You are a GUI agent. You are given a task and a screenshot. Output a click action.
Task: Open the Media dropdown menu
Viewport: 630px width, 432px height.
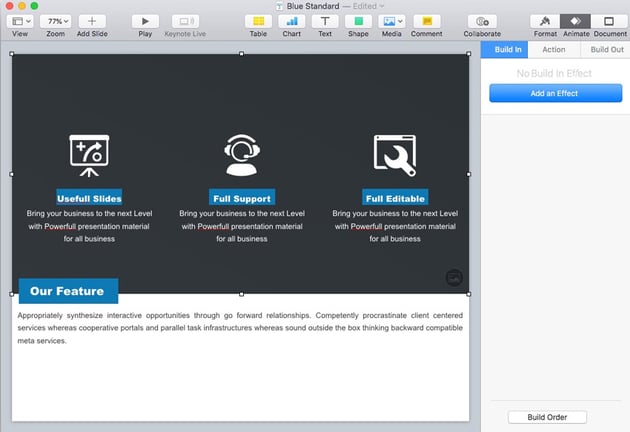pos(393,21)
